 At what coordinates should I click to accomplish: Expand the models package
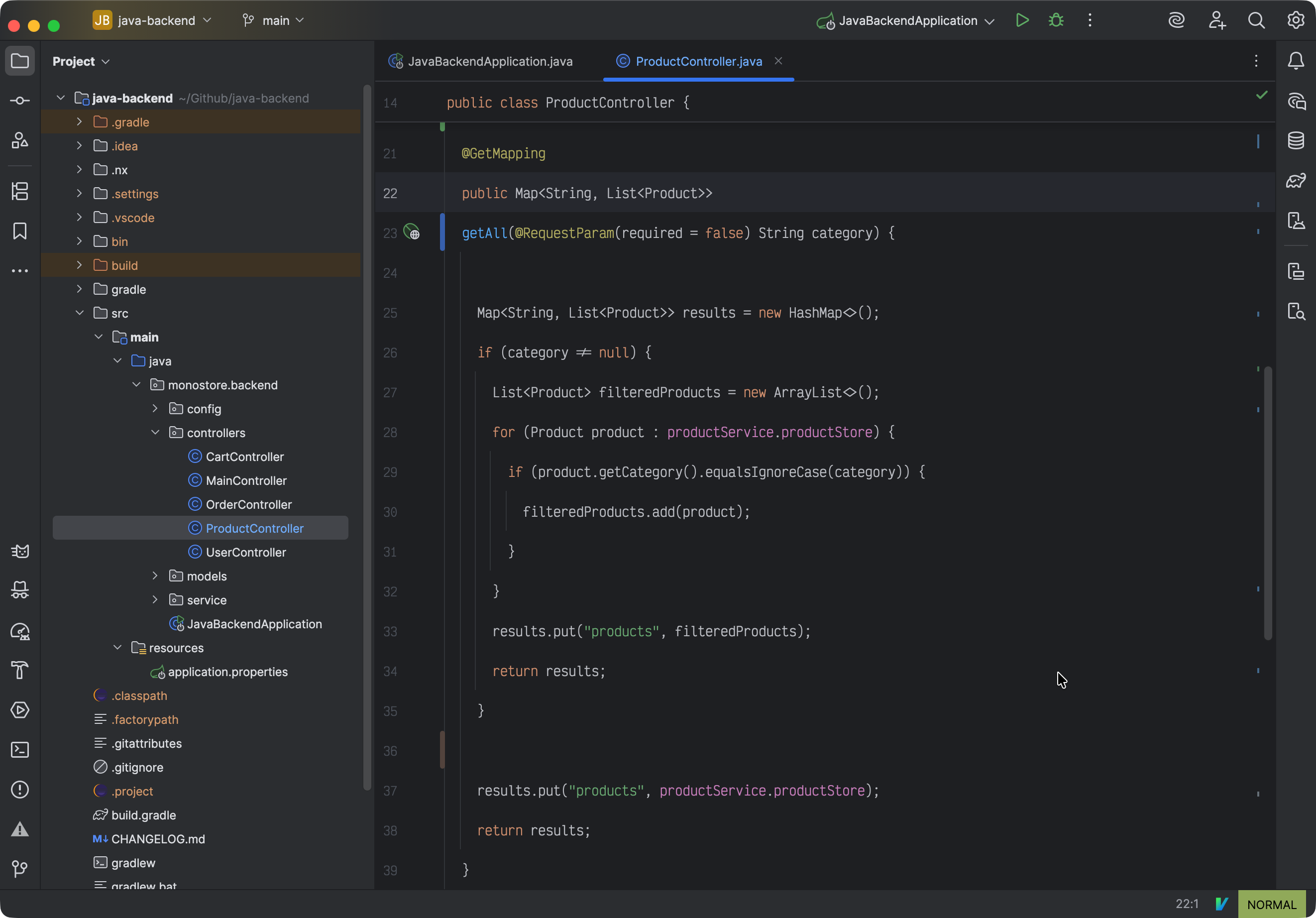coord(155,575)
